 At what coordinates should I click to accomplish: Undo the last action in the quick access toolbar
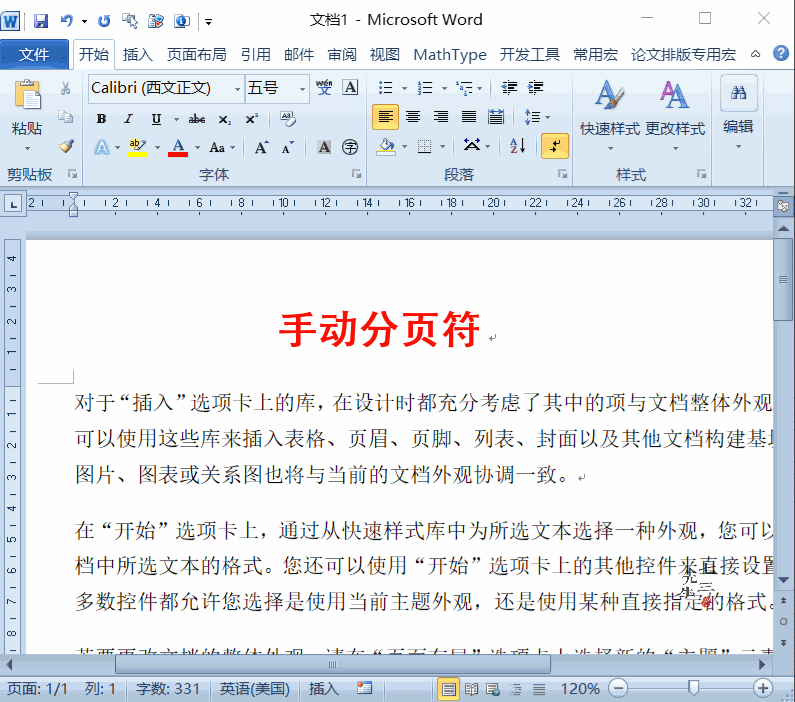[67, 21]
